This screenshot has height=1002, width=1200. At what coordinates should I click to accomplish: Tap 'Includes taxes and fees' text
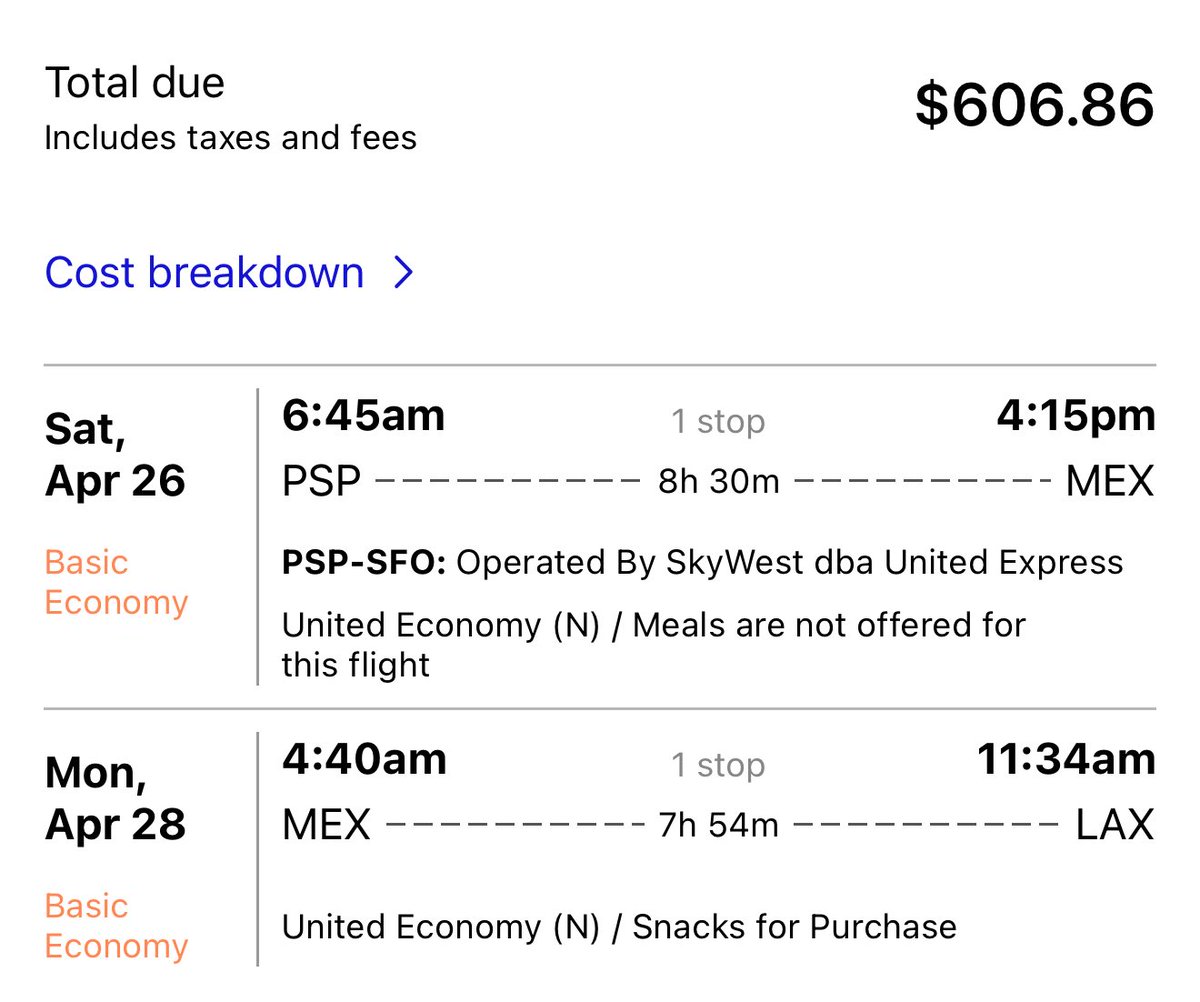click(x=230, y=137)
